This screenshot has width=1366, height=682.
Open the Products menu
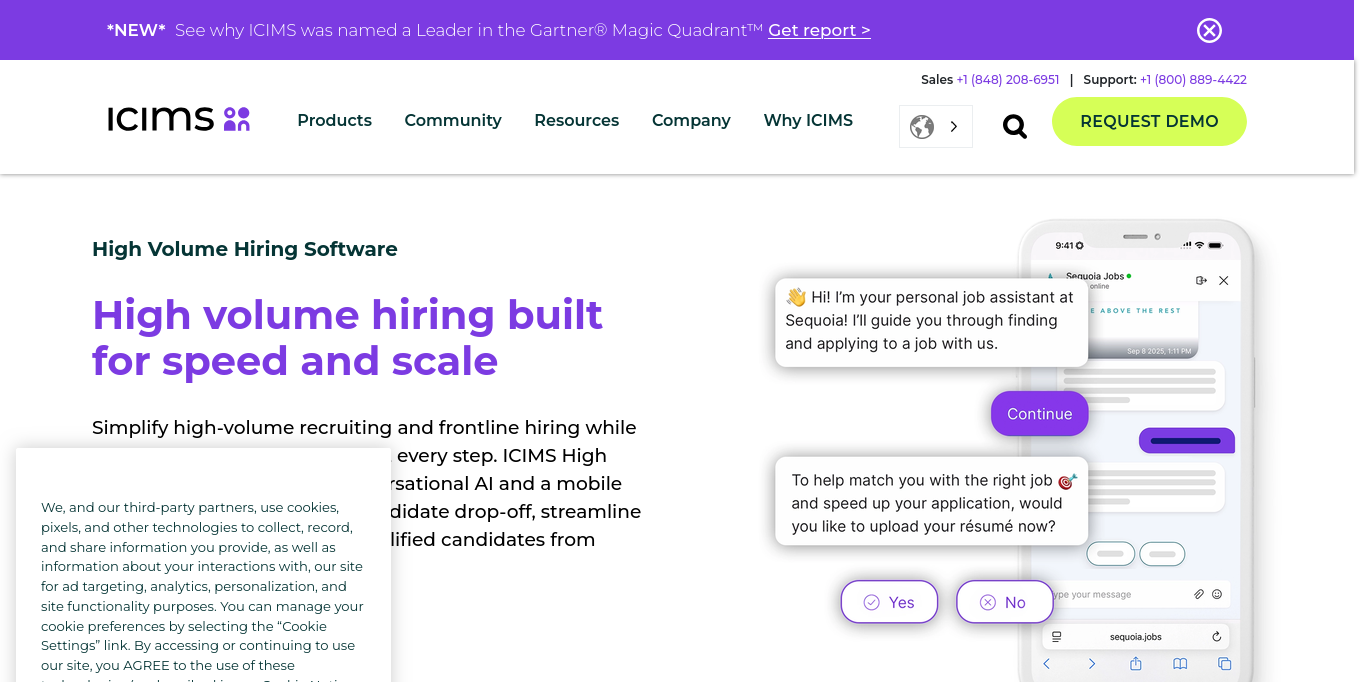[x=335, y=120]
